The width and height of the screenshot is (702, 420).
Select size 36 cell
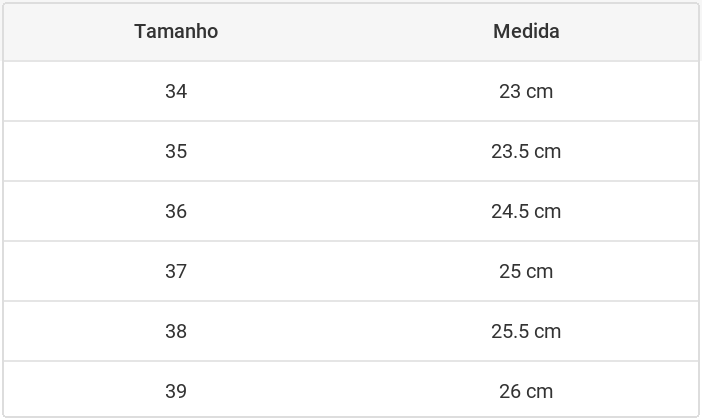[176, 211]
